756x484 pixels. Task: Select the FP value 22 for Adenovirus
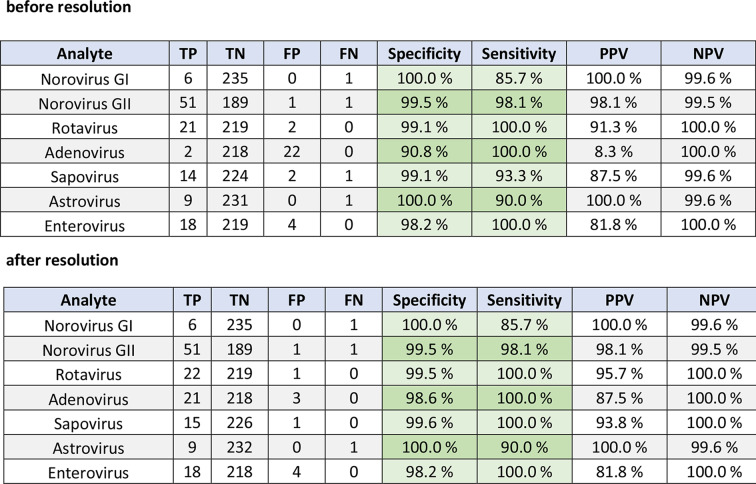click(292, 152)
